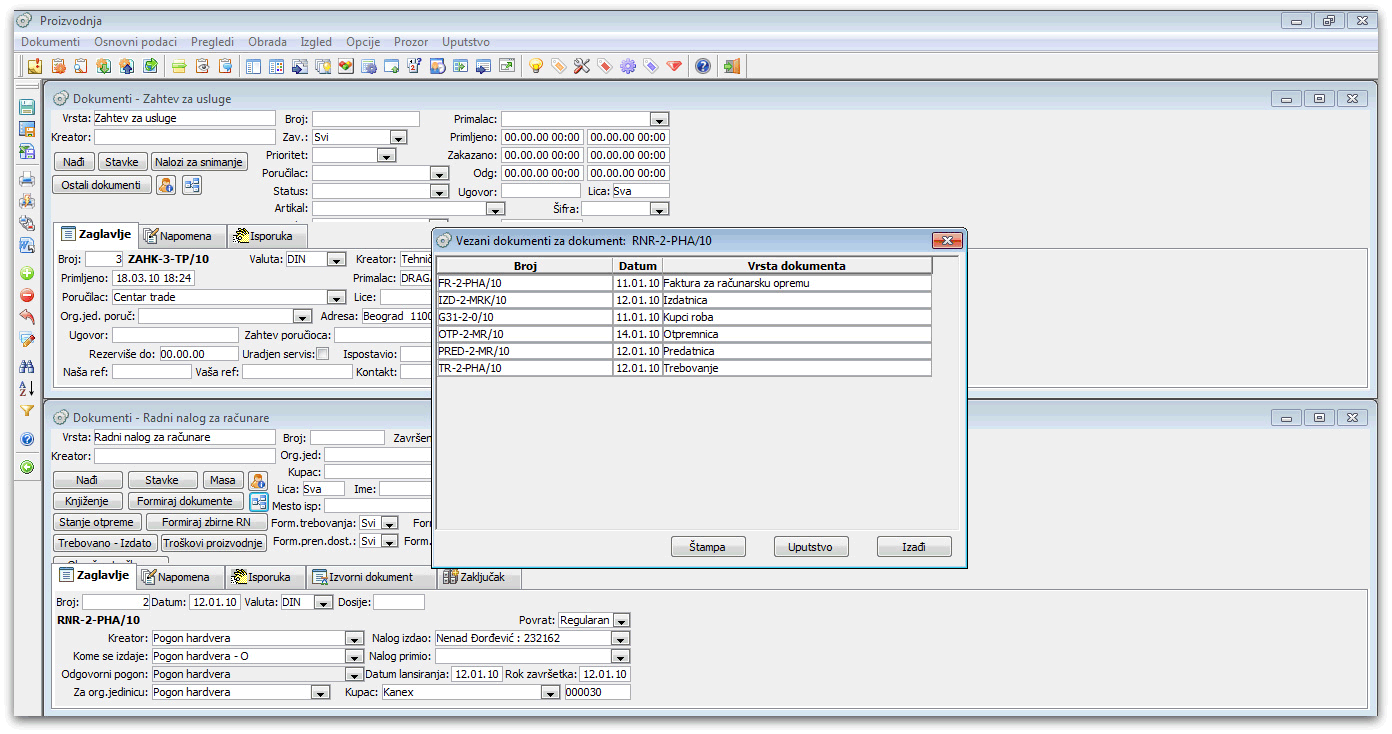Expand the Valuta dropdown in Radni nalog
This screenshot has height=734, width=1392.
(x=323, y=603)
